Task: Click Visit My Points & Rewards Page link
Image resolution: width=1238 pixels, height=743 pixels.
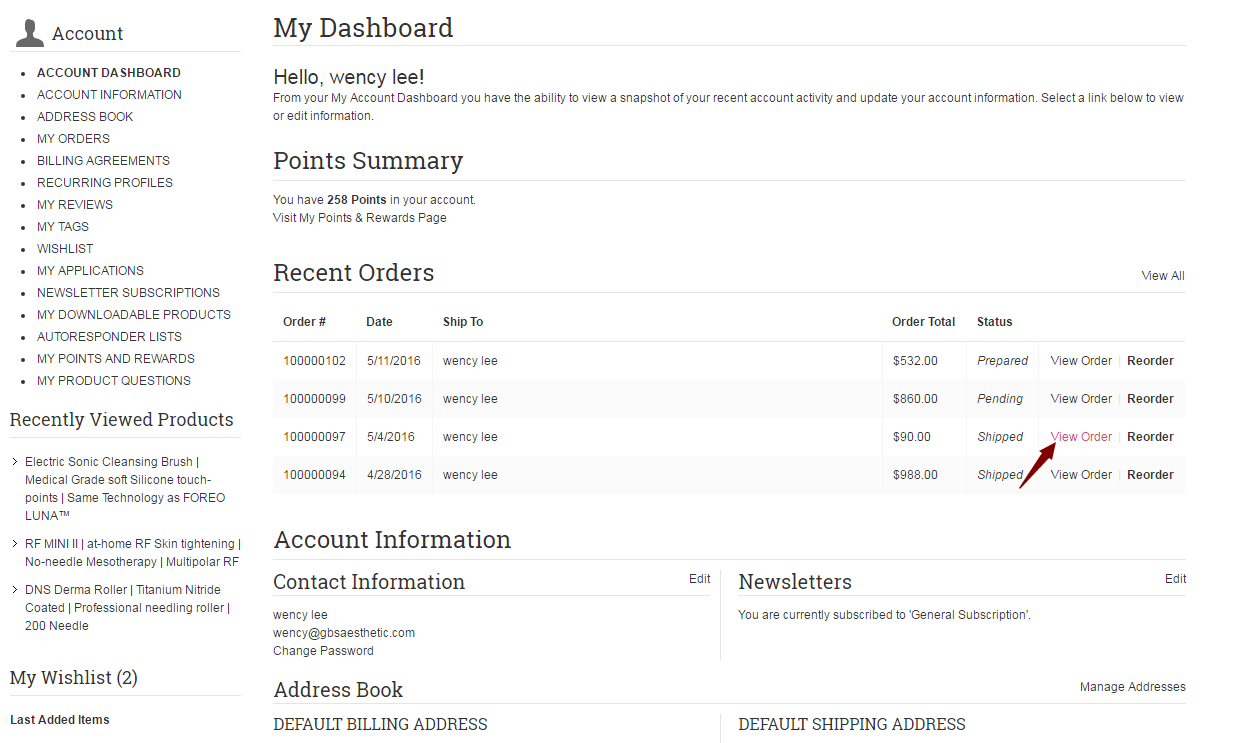Action: tap(360, 218)
